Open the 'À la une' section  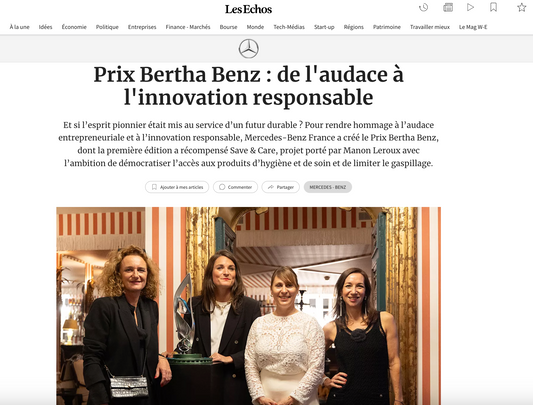[x=19, y=27]
